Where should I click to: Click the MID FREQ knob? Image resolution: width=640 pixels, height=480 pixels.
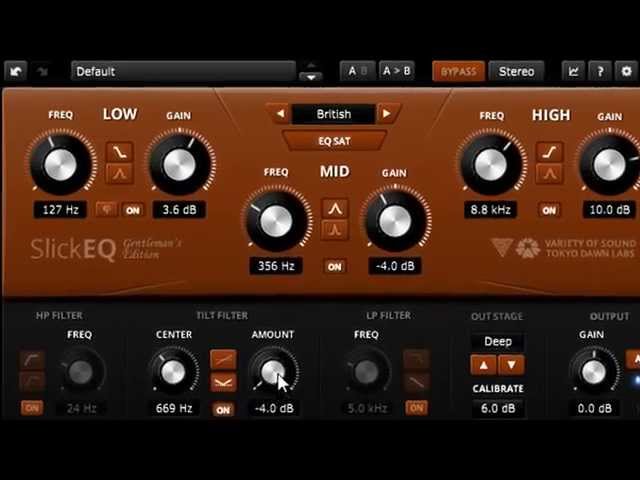click(276, 221)
